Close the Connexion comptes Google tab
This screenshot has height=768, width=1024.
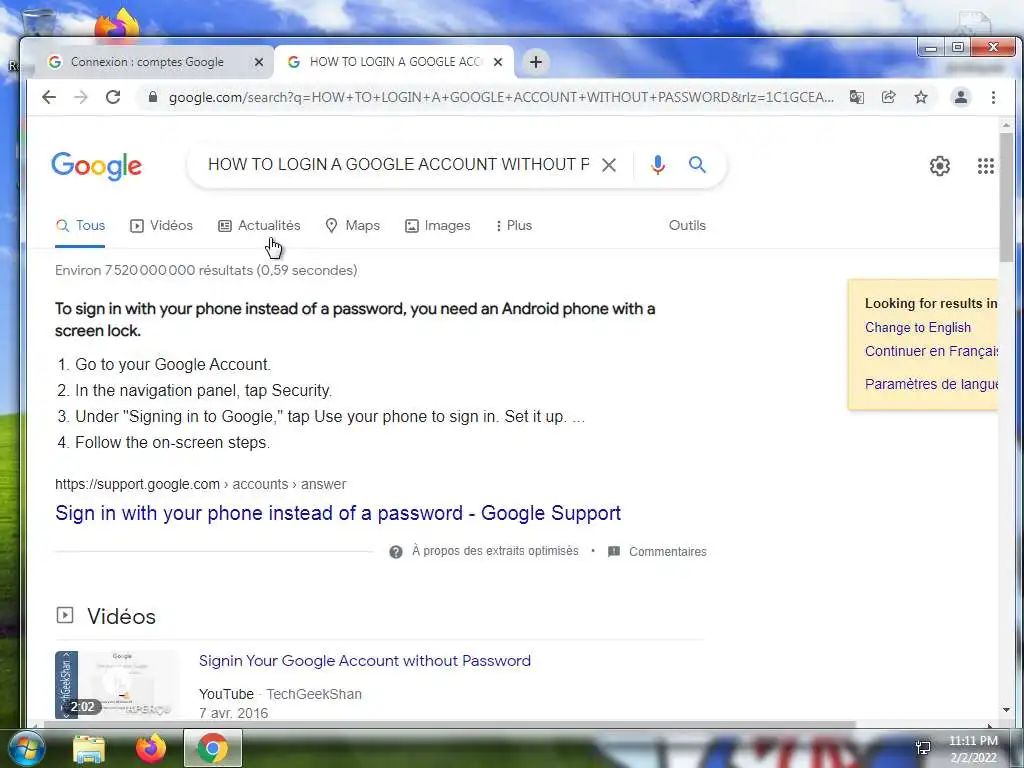point(259,62)
